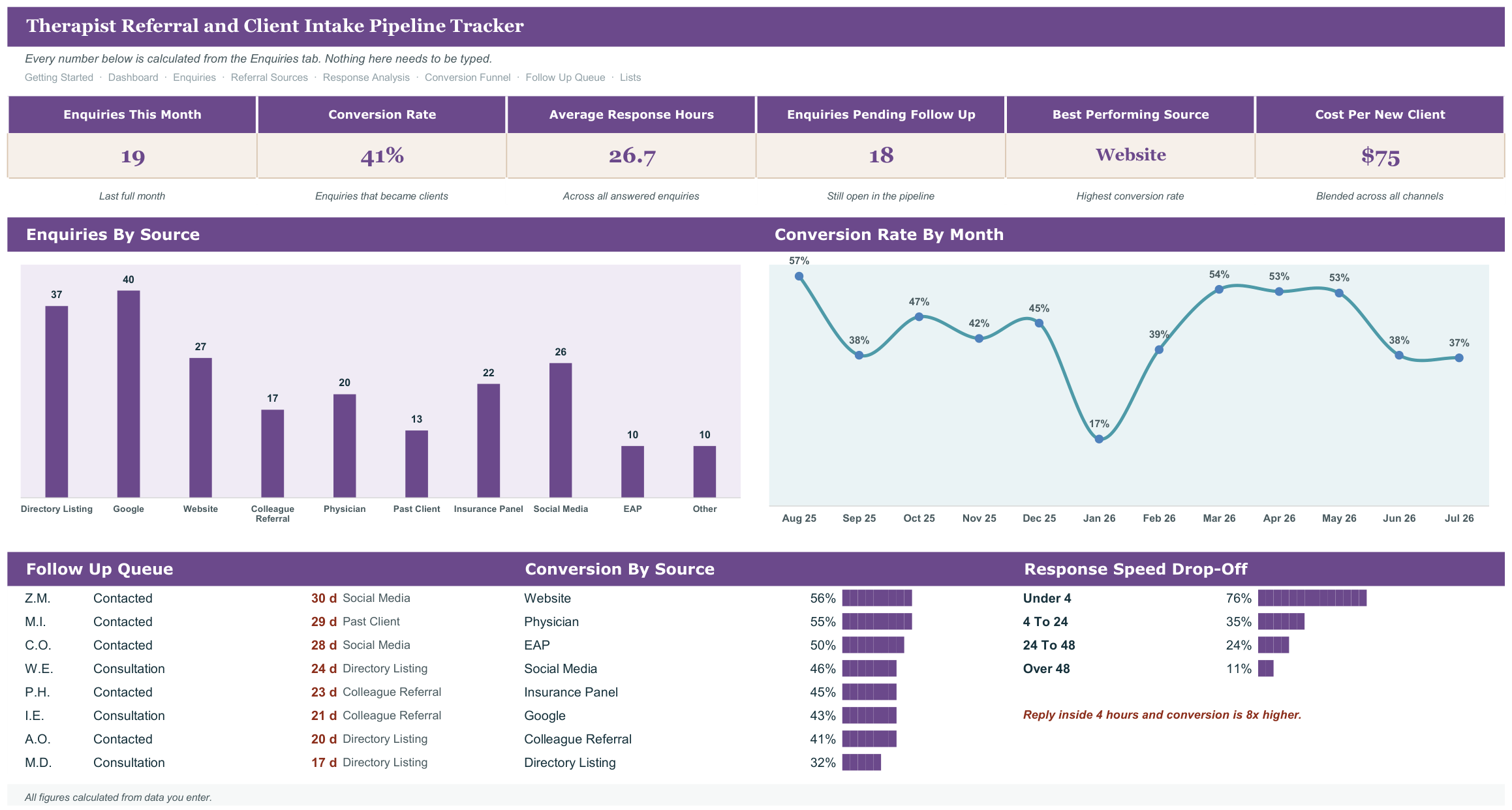Image resolution: width=1512 pixels, height=810 pixels.
Task: Click the Other bar in the chart
Action: click(x=705, y=472)
